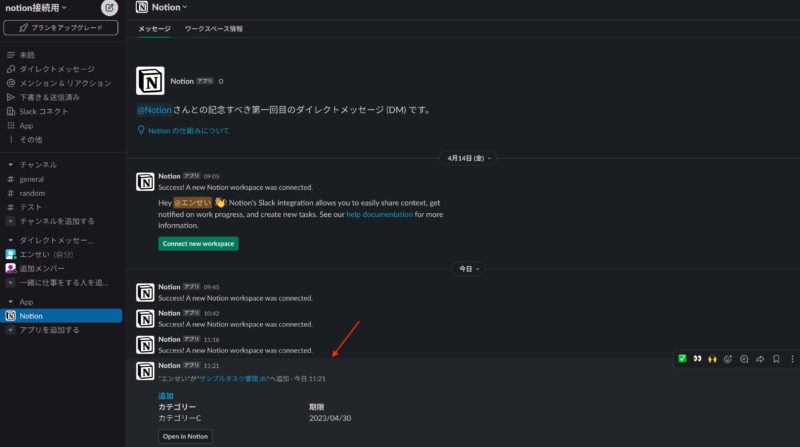React with the raised hands emoji
Image resolution: width=800 pixels, height=447 pixels.
coord(712,359)
